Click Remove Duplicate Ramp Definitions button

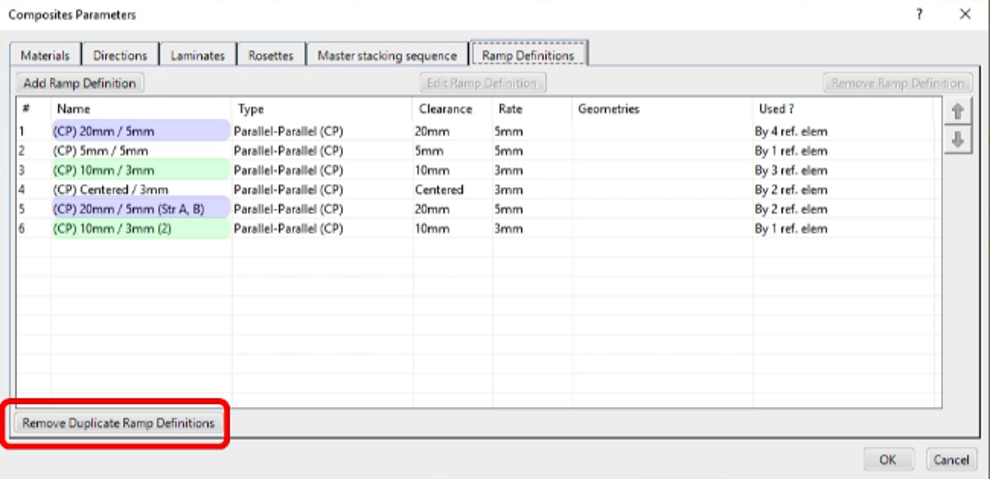[x=119, y=423]
